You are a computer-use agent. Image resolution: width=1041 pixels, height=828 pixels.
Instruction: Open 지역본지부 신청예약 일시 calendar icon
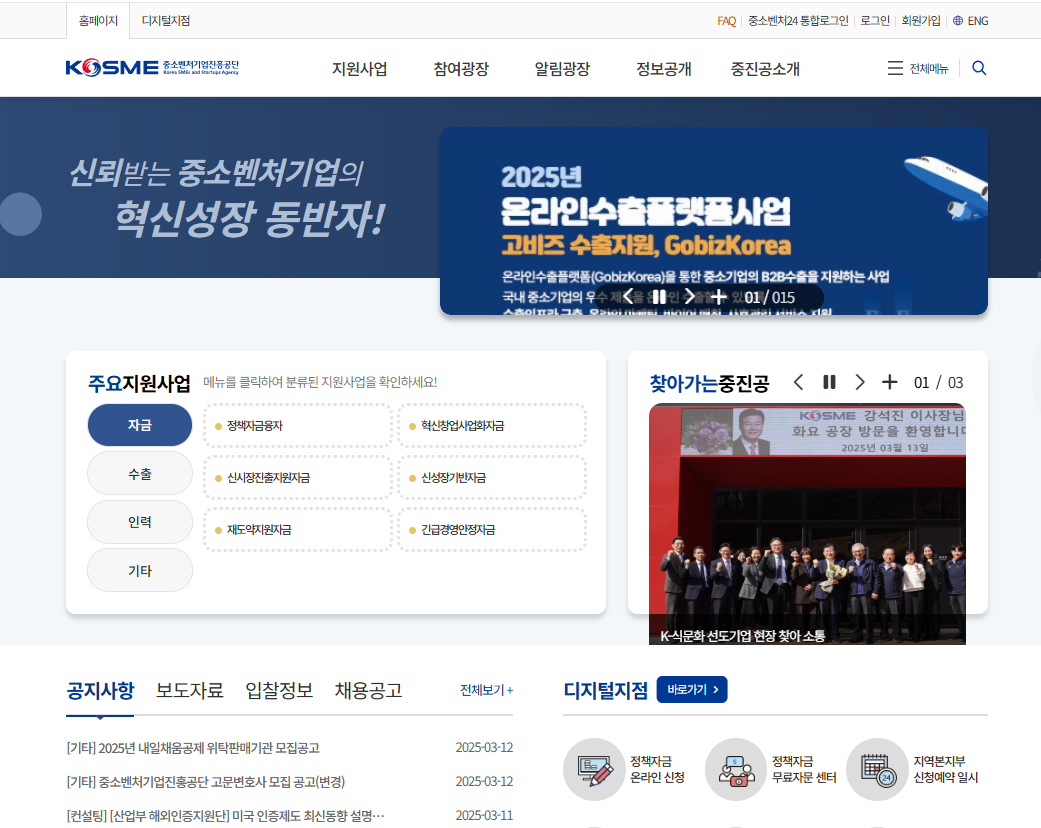click(878, 769)
